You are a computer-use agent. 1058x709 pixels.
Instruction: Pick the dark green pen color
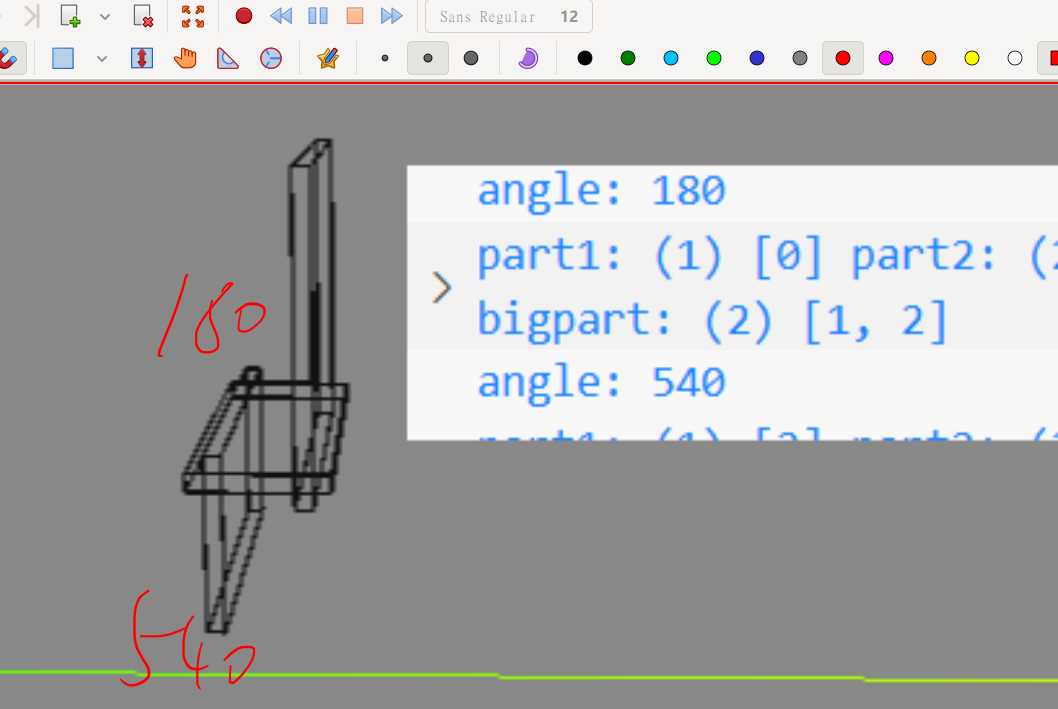click(x=628, y=59)
